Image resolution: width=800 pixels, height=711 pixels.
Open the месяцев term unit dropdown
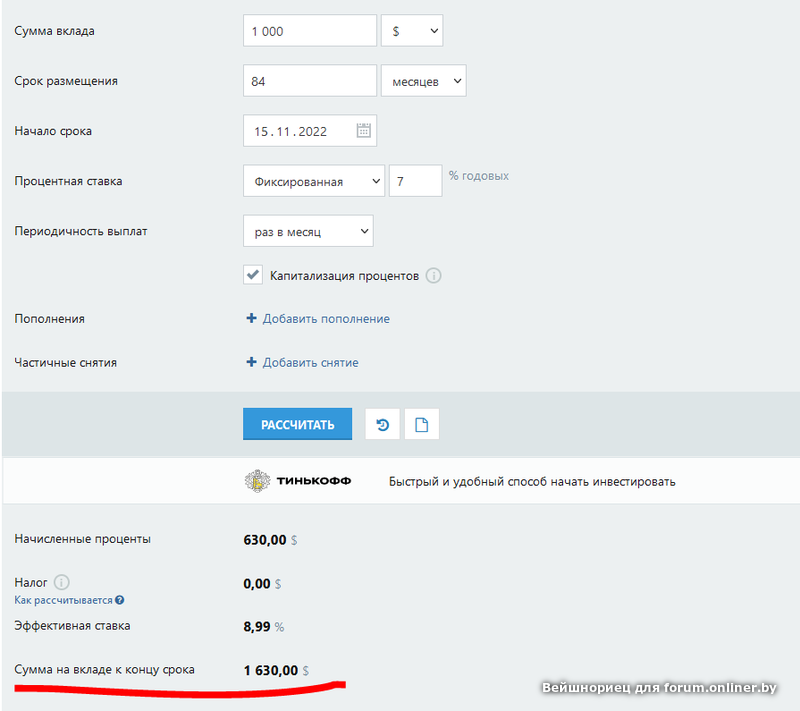pos(423,81)
